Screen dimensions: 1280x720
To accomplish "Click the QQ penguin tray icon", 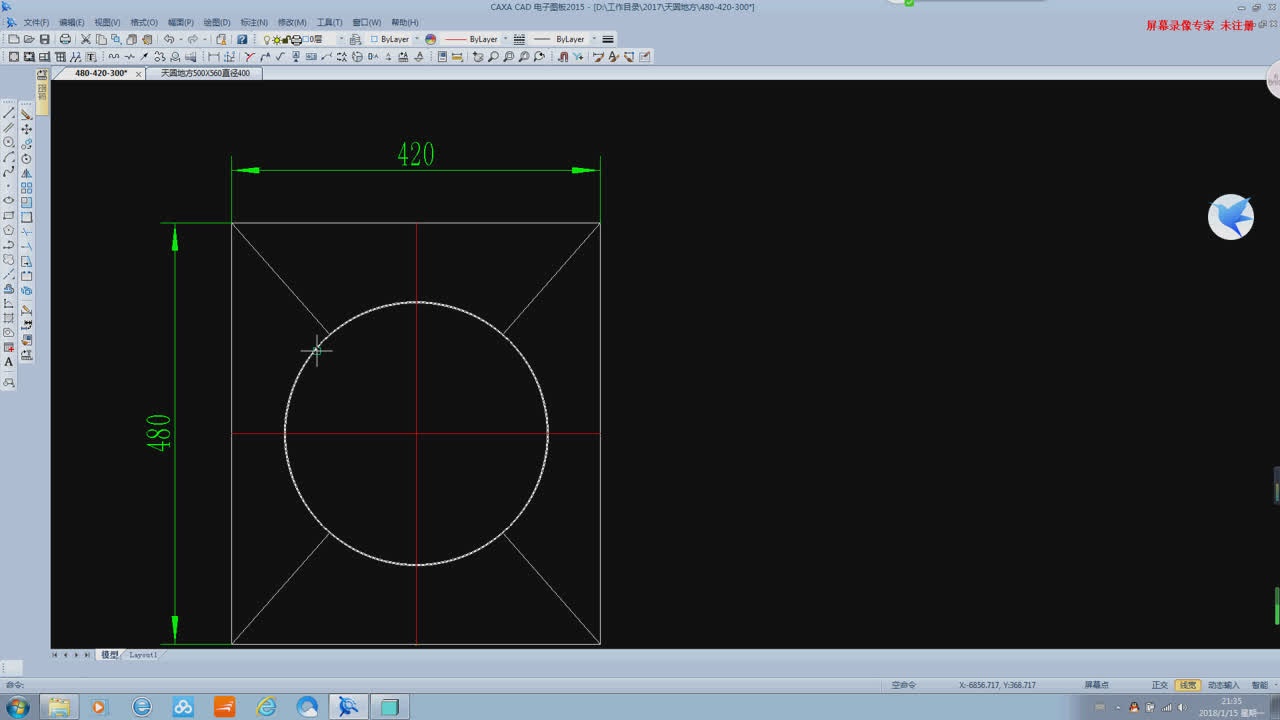I will 1133,707.
